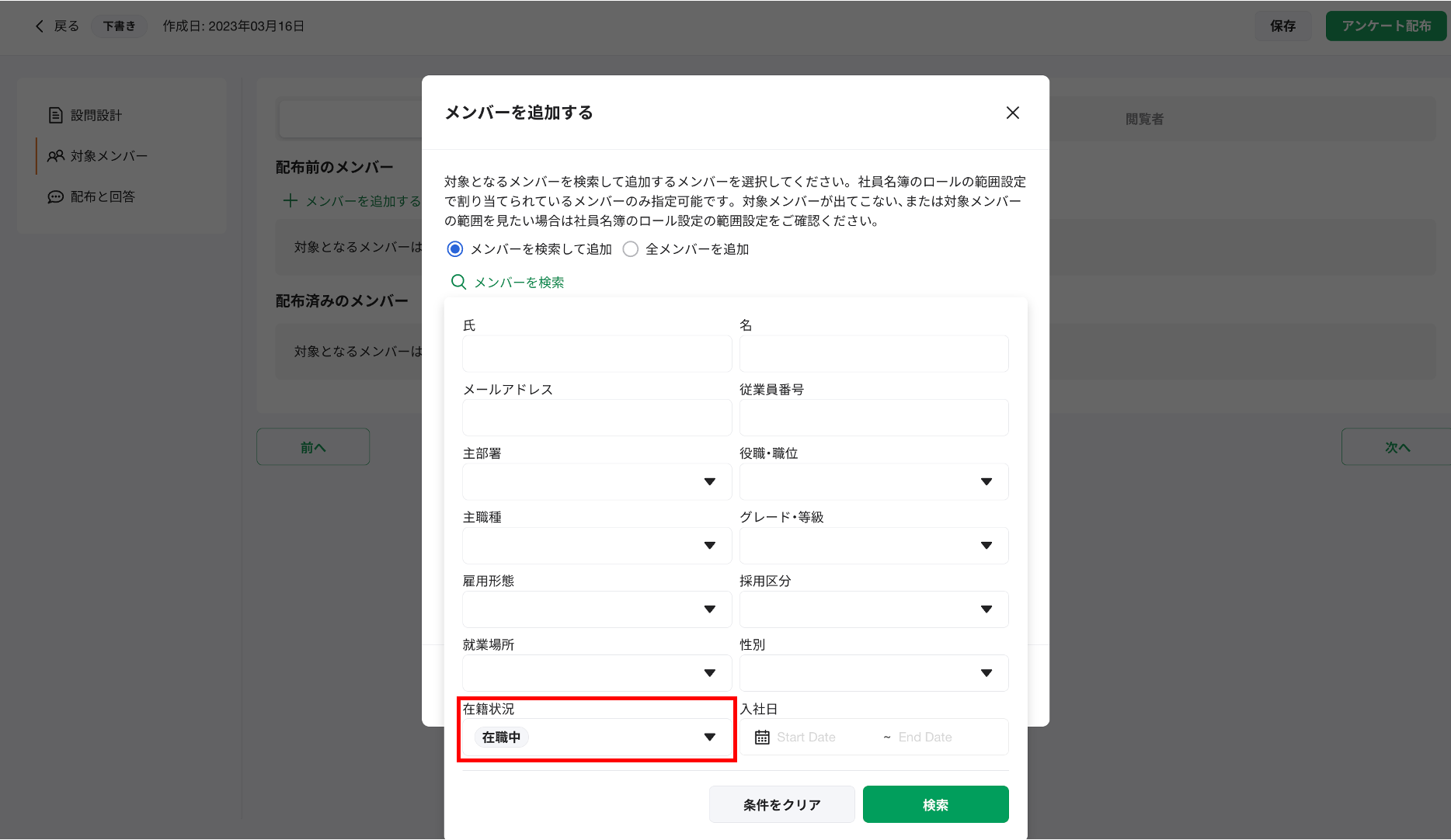Click the 配布と回答 speech bubble icon
Viewport: 1451px width, 840px height.
tap(55, 197)
